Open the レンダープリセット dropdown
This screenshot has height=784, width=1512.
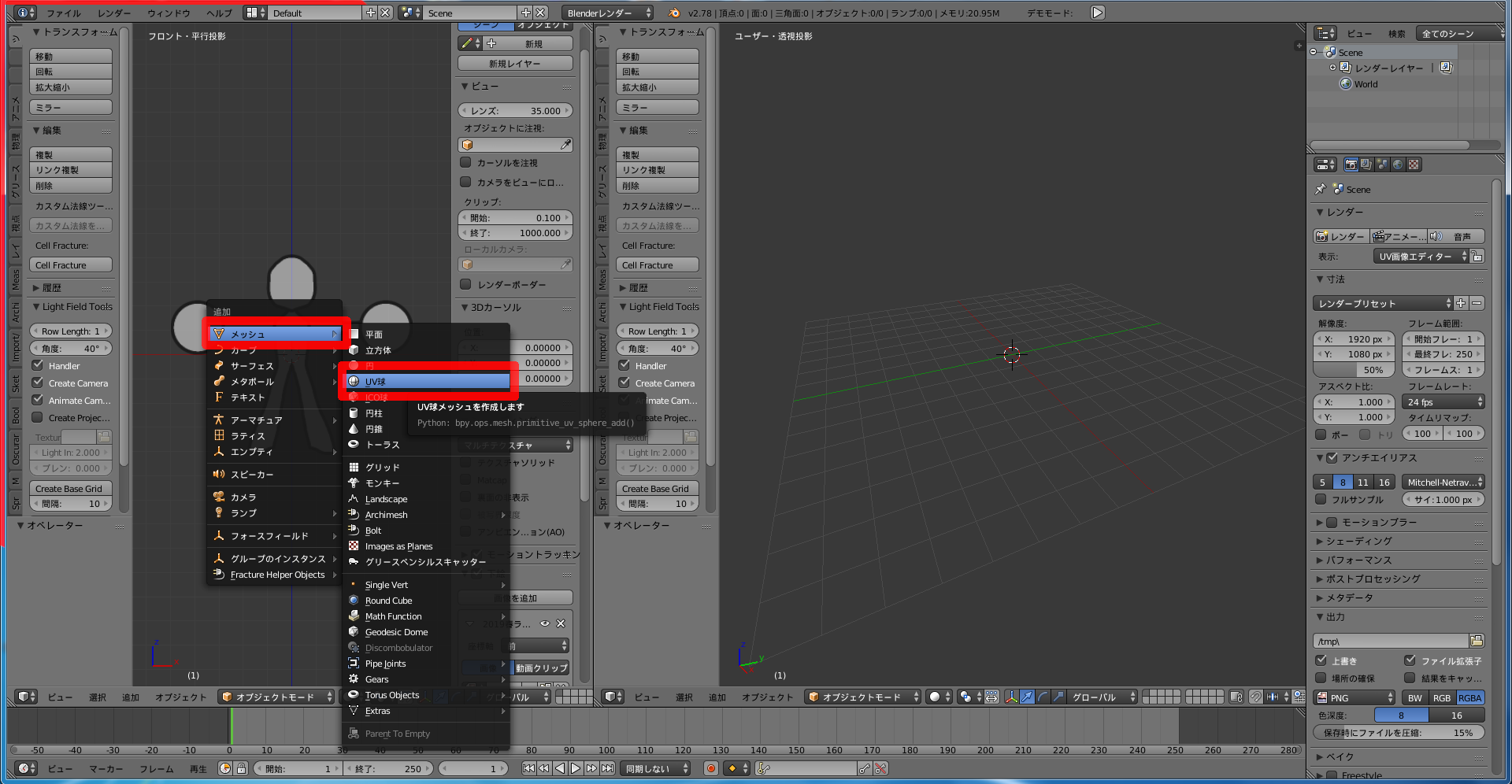1384,303
